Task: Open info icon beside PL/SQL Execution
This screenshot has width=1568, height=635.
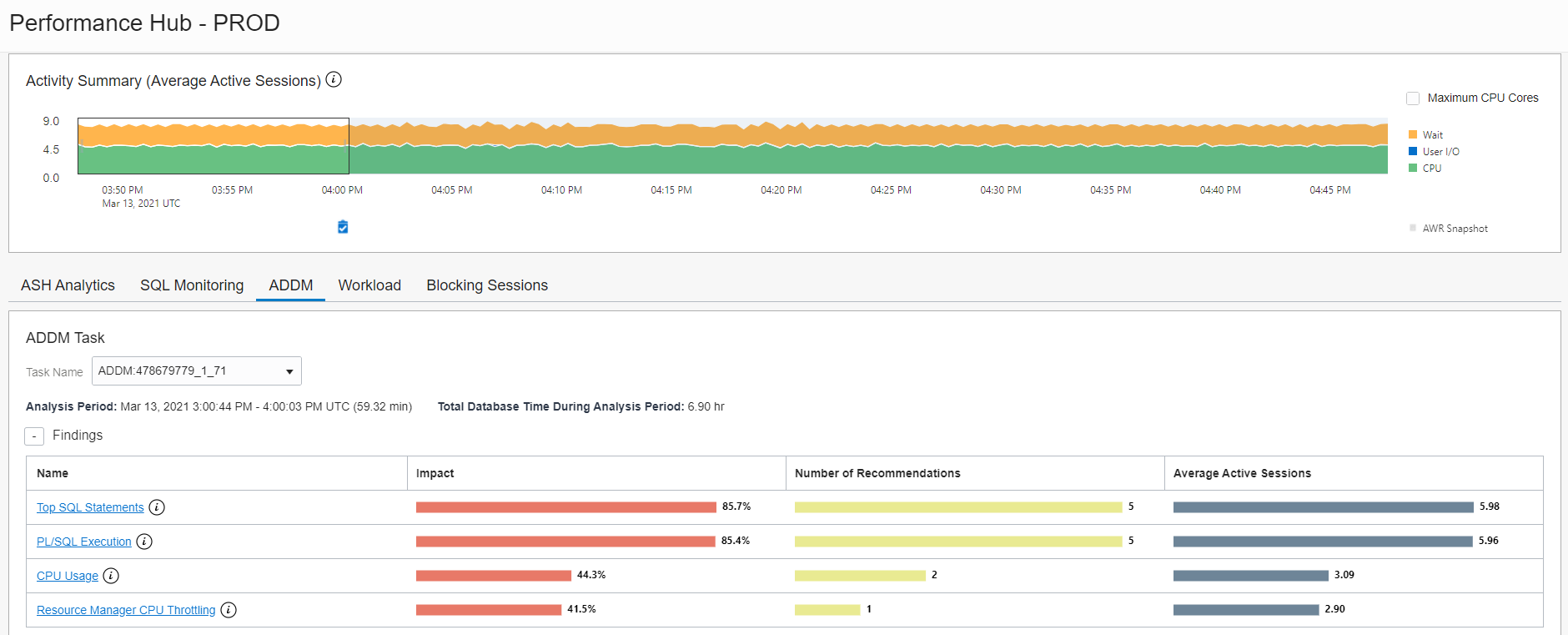Action: pos(144,542)
